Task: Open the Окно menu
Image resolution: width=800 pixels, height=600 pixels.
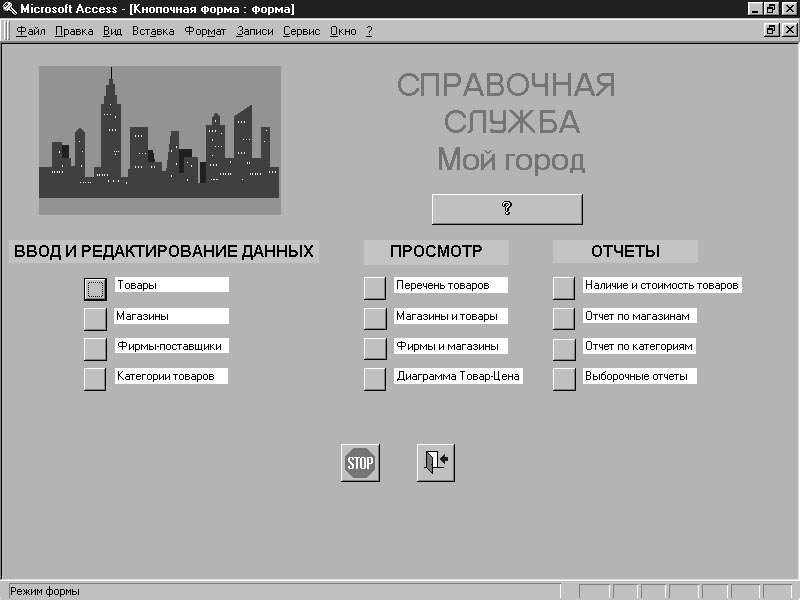Action: tap(343, 31)
